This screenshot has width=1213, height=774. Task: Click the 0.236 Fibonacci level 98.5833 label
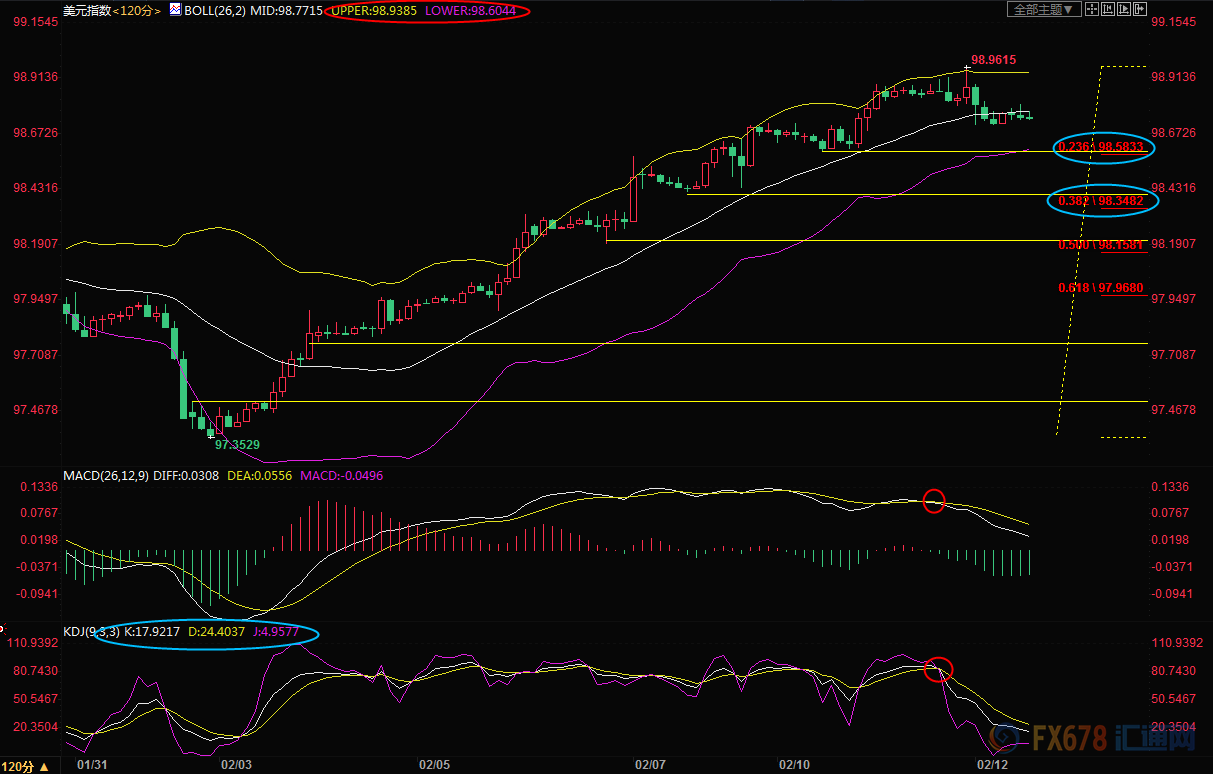1104,148
